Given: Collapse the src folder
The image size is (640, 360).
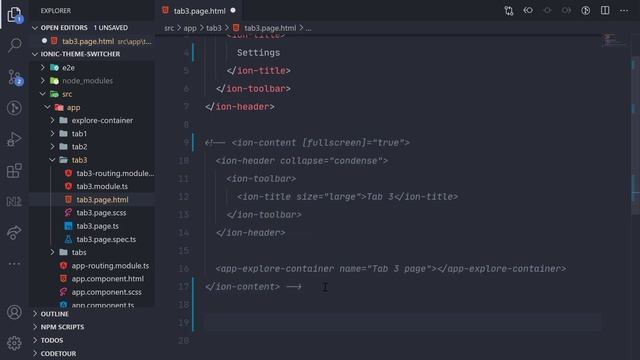Looking at the screenshot, I should click(43, 94).
